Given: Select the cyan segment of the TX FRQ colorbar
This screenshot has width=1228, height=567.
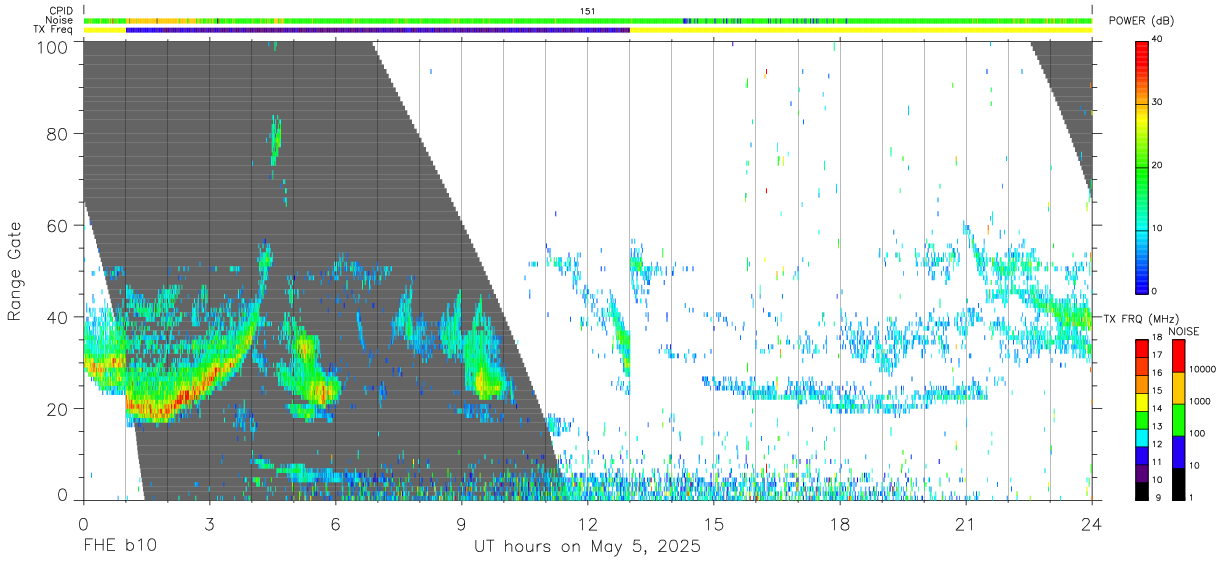Looking at the screenshot, I should (x=1141, y=438).
